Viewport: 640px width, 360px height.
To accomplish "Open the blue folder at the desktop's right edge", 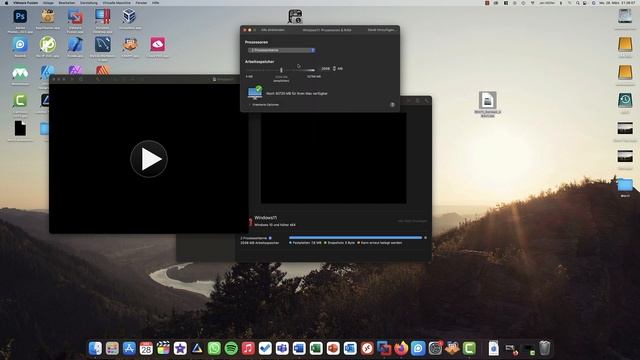I will (625, 184).
